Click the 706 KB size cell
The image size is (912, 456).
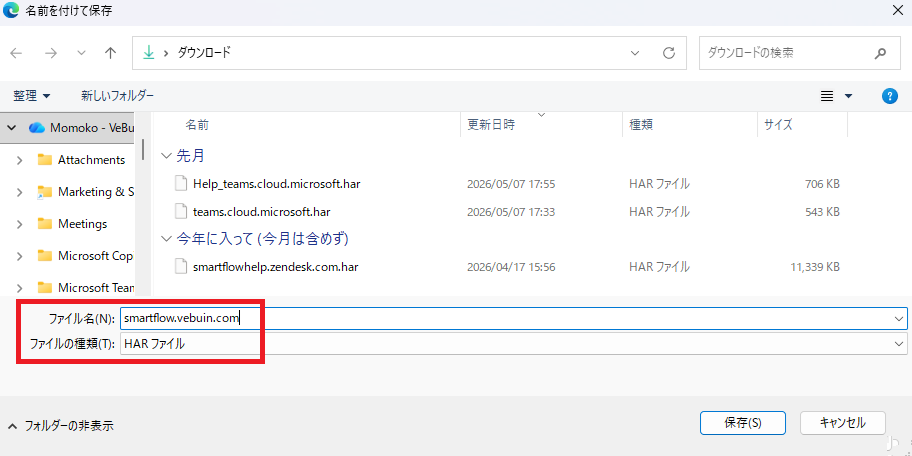click(822, 184)
